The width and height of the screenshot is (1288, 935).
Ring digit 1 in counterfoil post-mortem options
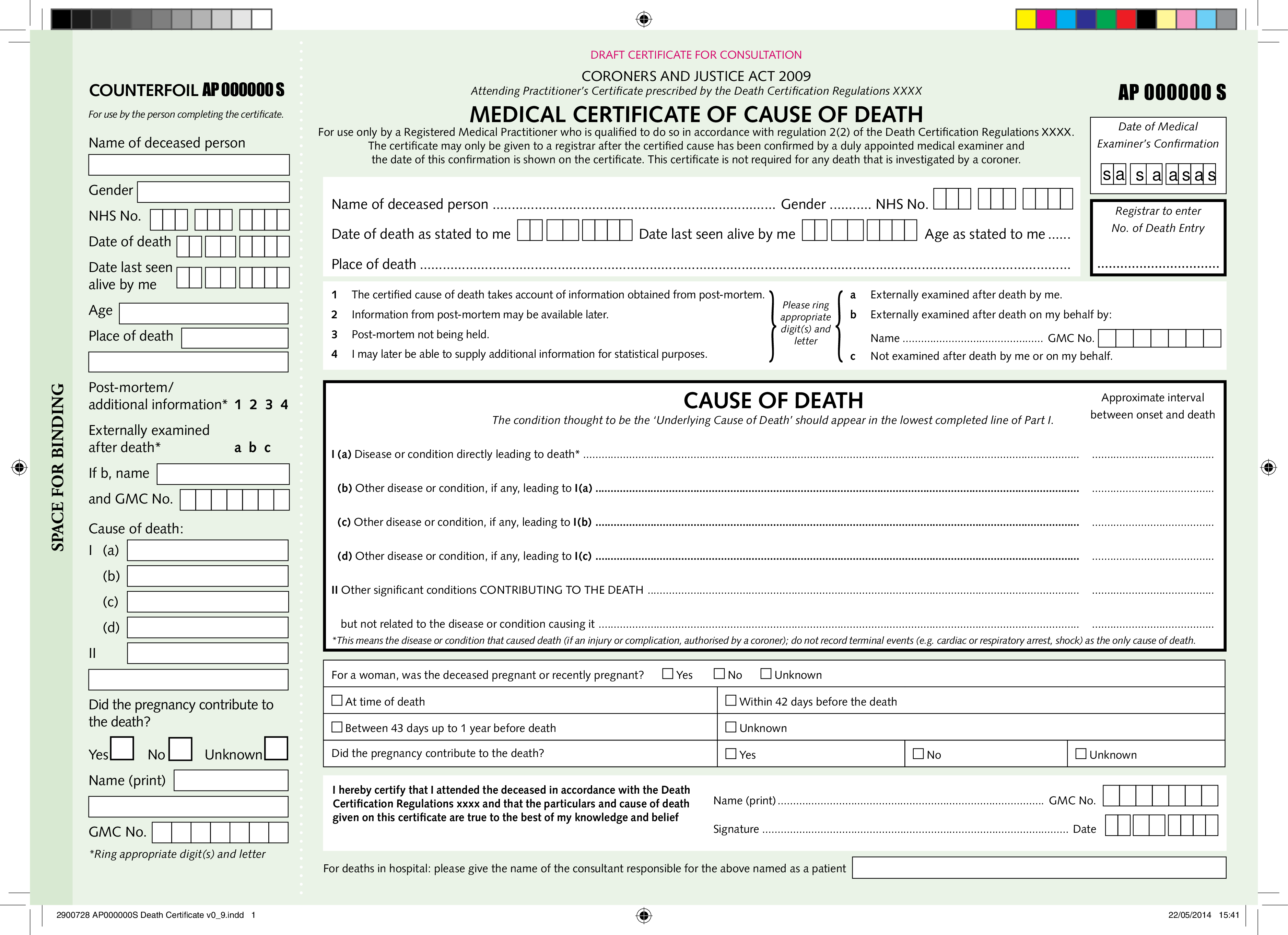coord(238,404)
